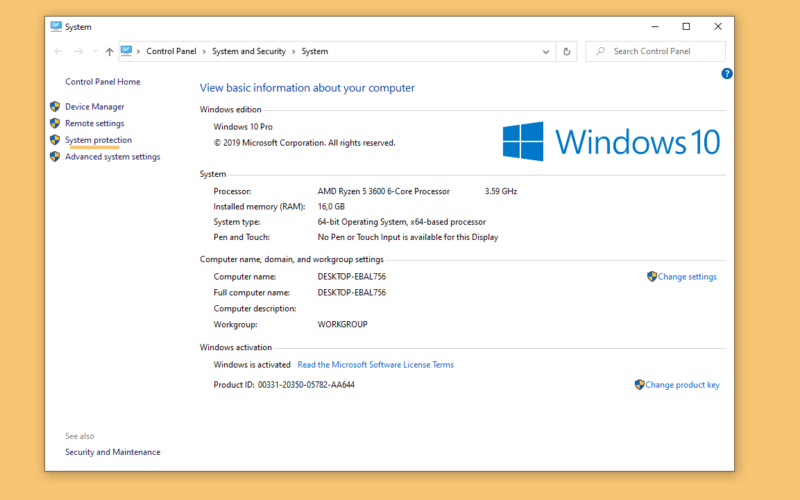Open Security and Maintenance link
Screen dimensions: 800x500
point(113,452)
